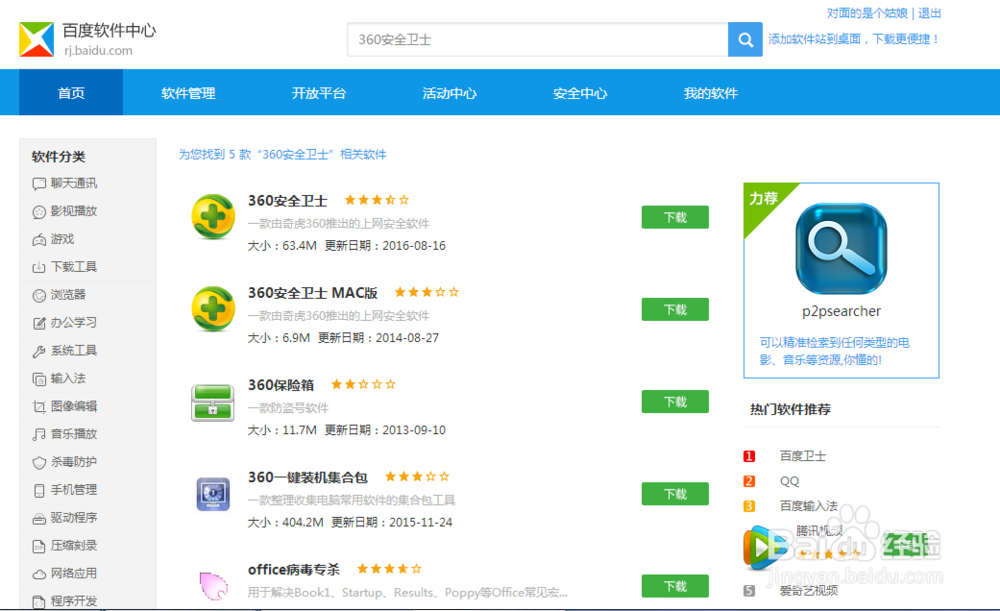Click the rj.baidu.com site address text

(98, 50)
